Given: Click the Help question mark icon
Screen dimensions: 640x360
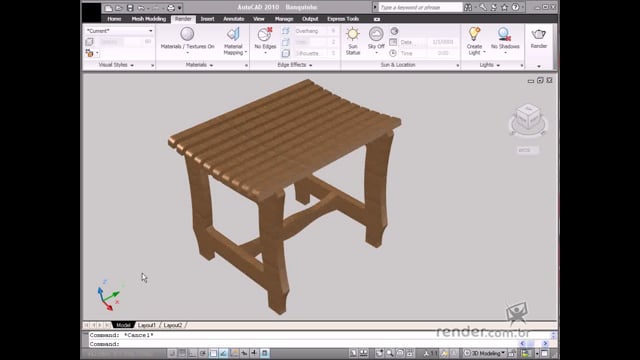Looking at the screenshot, I should click(x=516, y=7).
